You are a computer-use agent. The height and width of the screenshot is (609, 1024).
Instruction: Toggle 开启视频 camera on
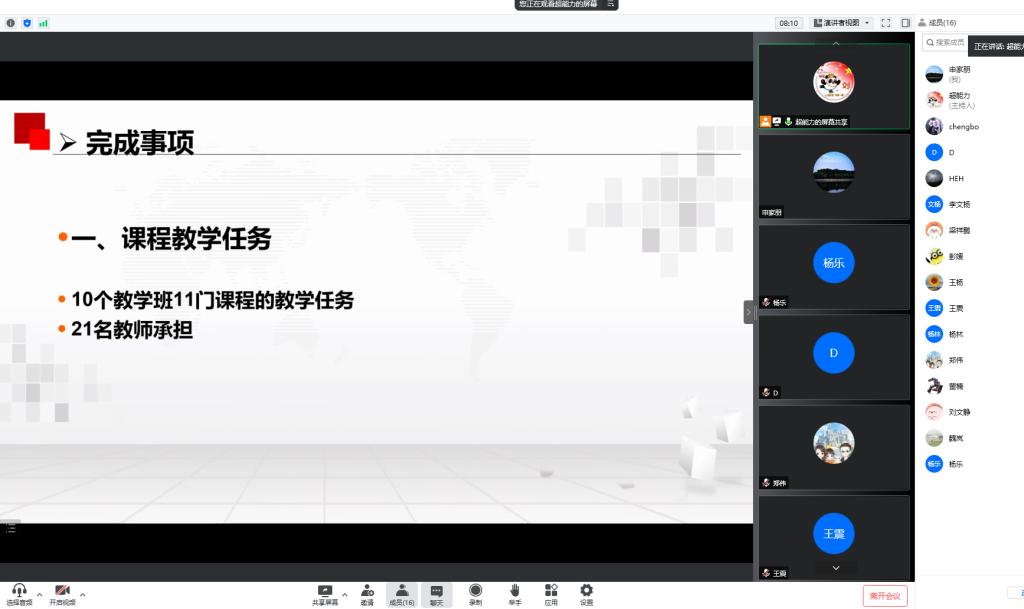tap(62, 592)
